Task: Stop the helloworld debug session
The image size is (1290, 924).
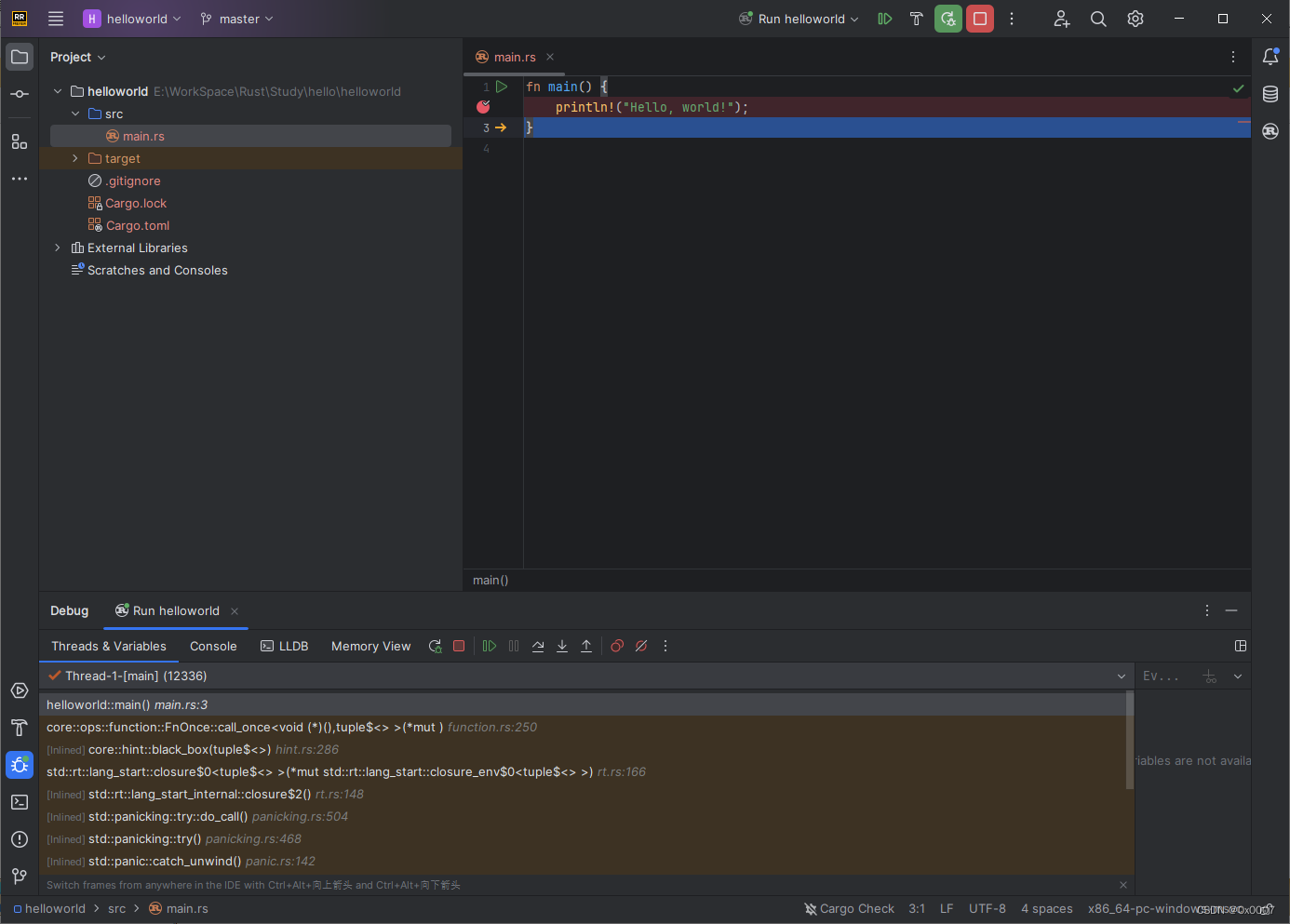Action: tap(979, 19)
